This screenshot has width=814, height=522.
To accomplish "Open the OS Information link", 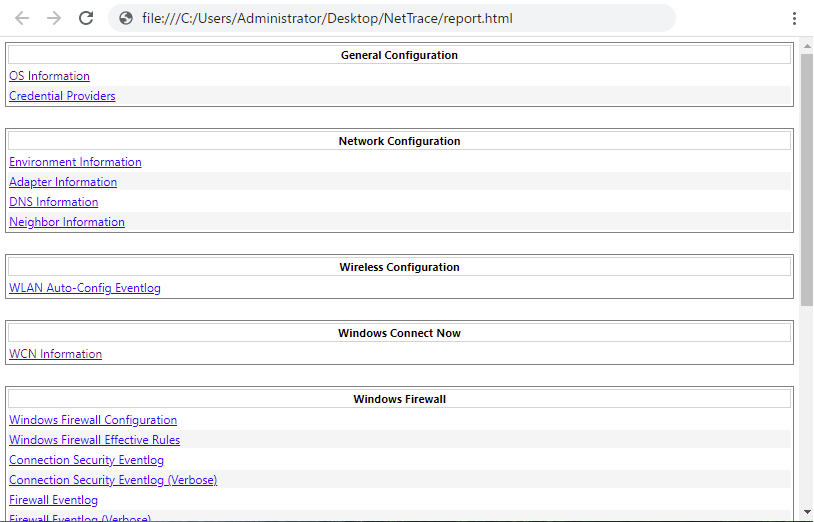I will [49, 76].
